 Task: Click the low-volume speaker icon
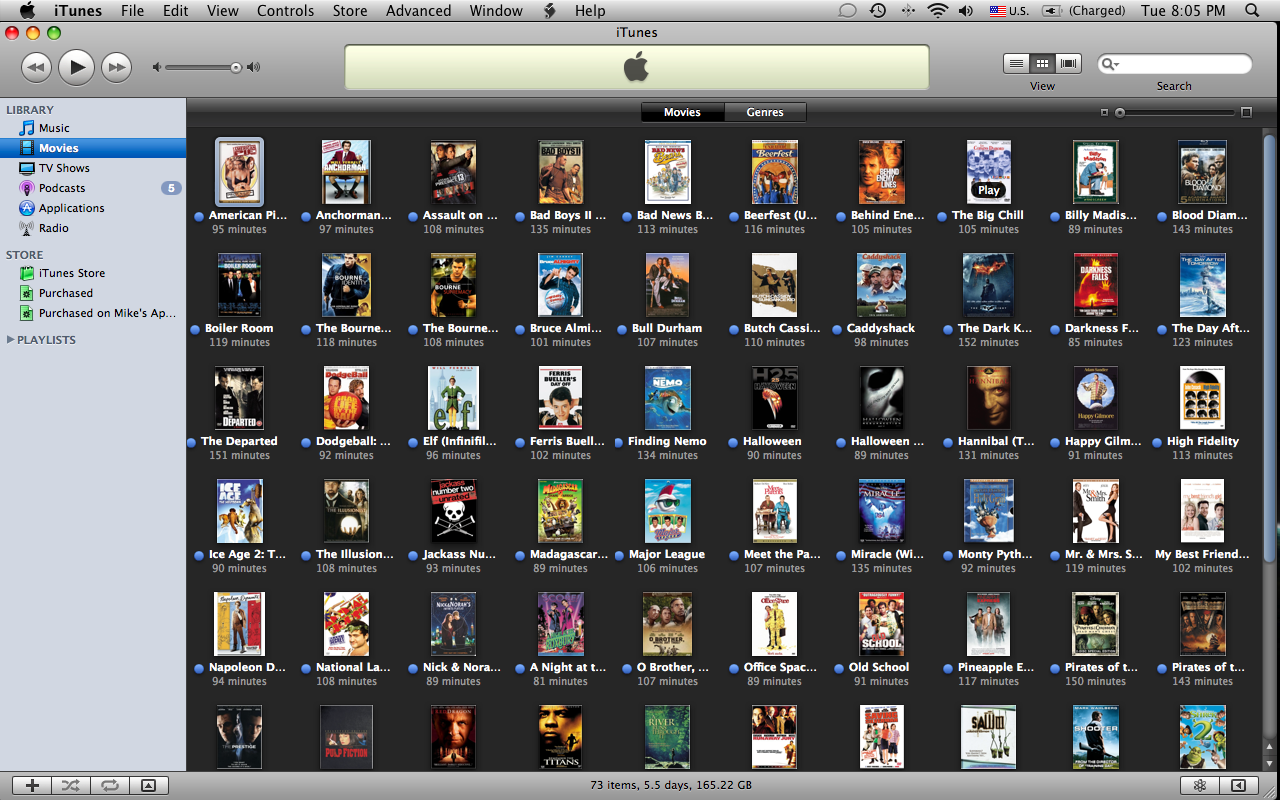156,68
